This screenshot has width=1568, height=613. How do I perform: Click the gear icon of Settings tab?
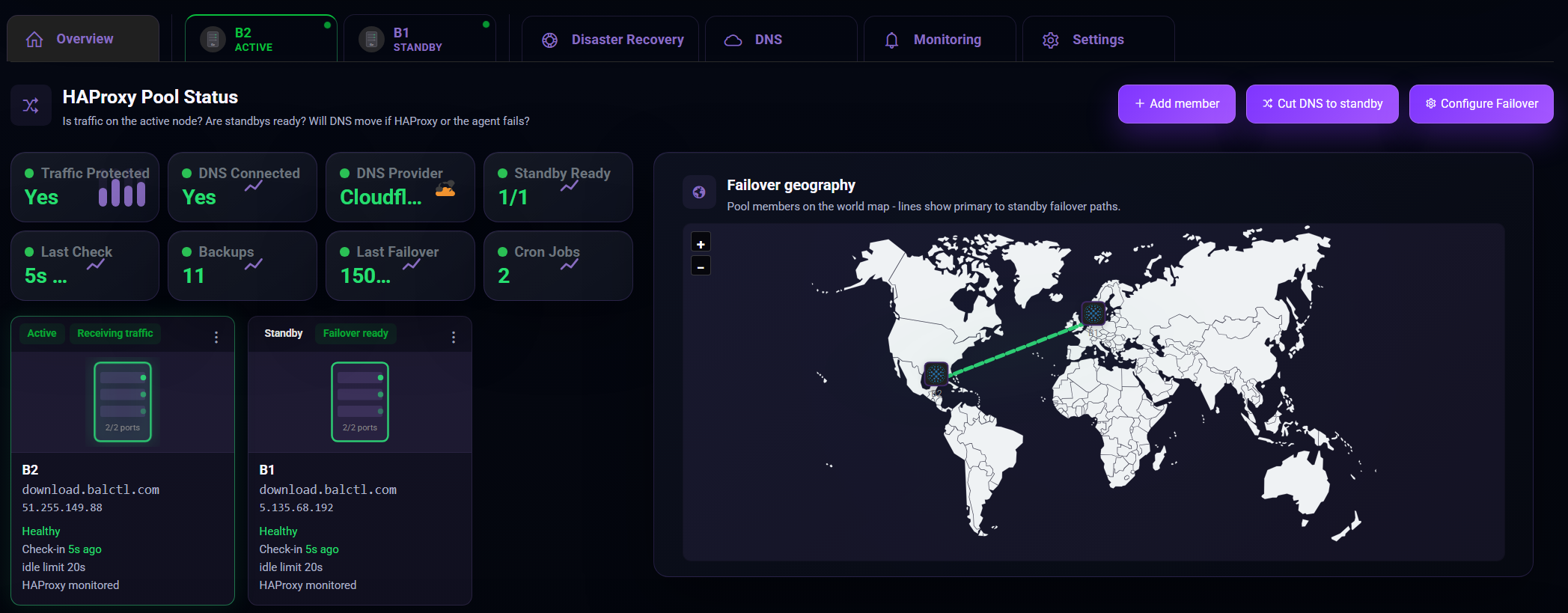click(x=1051, y=40)
